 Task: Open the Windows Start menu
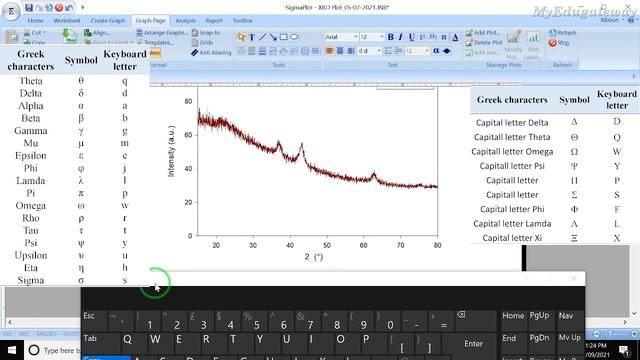[12, 350]
